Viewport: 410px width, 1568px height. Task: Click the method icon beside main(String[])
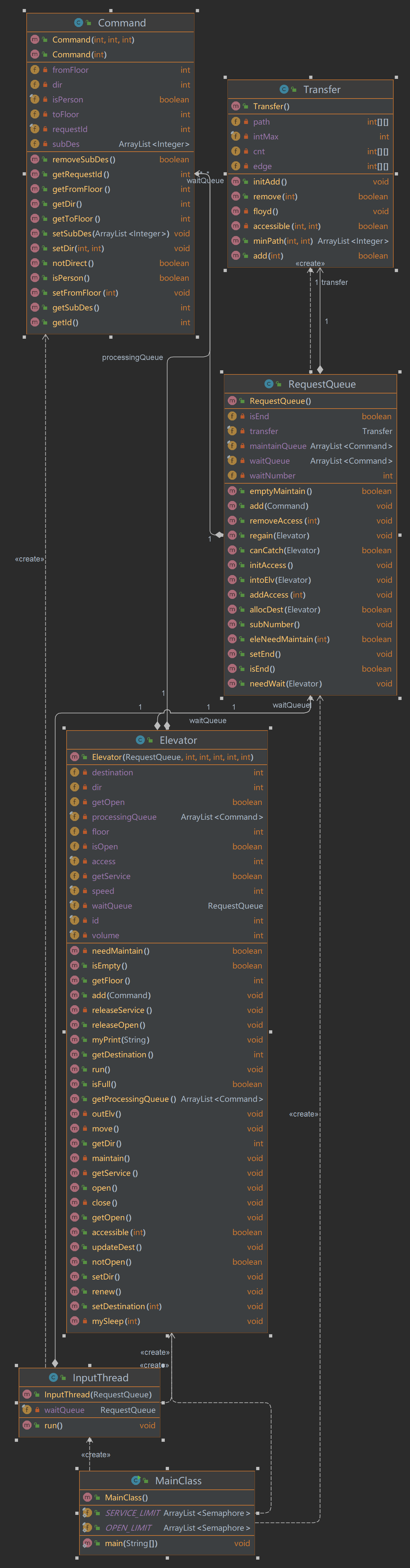tap(87, 1543)
